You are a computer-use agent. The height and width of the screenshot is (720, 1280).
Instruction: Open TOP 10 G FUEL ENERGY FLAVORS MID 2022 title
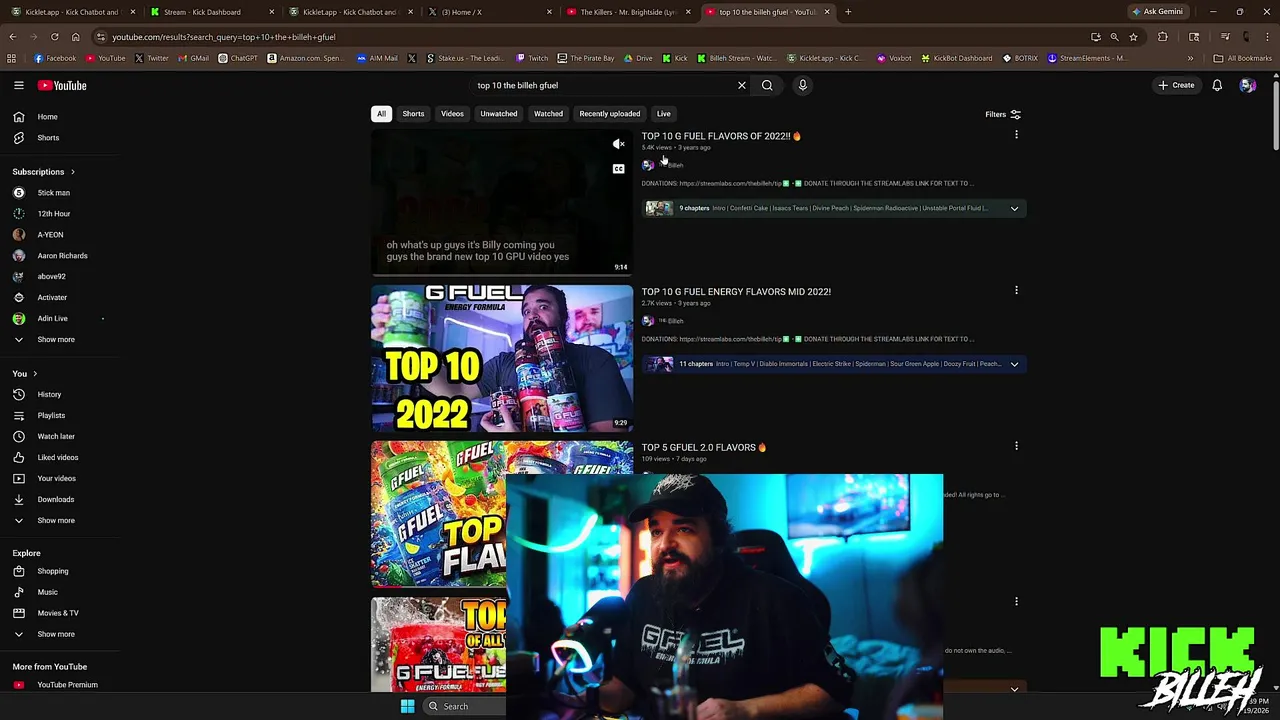736,292
